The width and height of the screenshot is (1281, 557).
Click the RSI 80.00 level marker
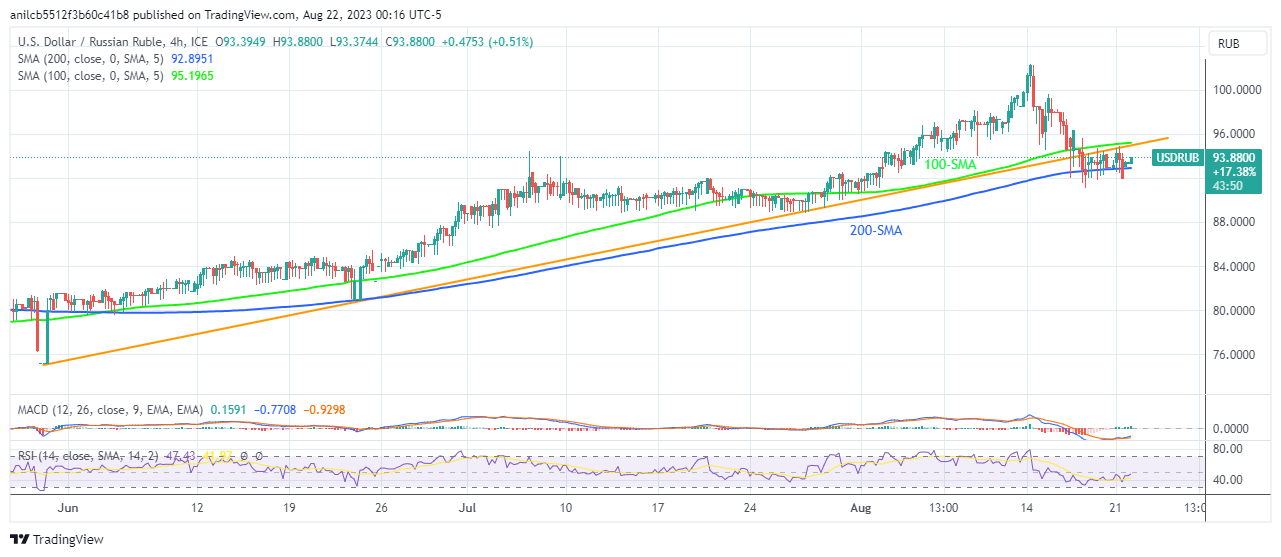(1228, 448)
